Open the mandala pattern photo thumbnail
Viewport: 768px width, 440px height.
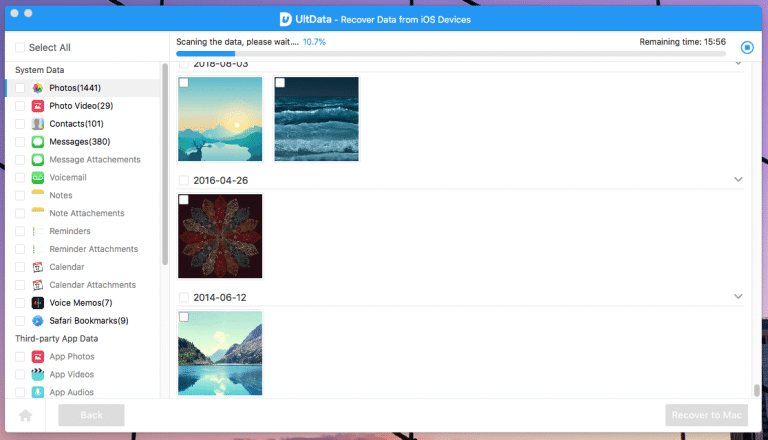coord(220,236)
